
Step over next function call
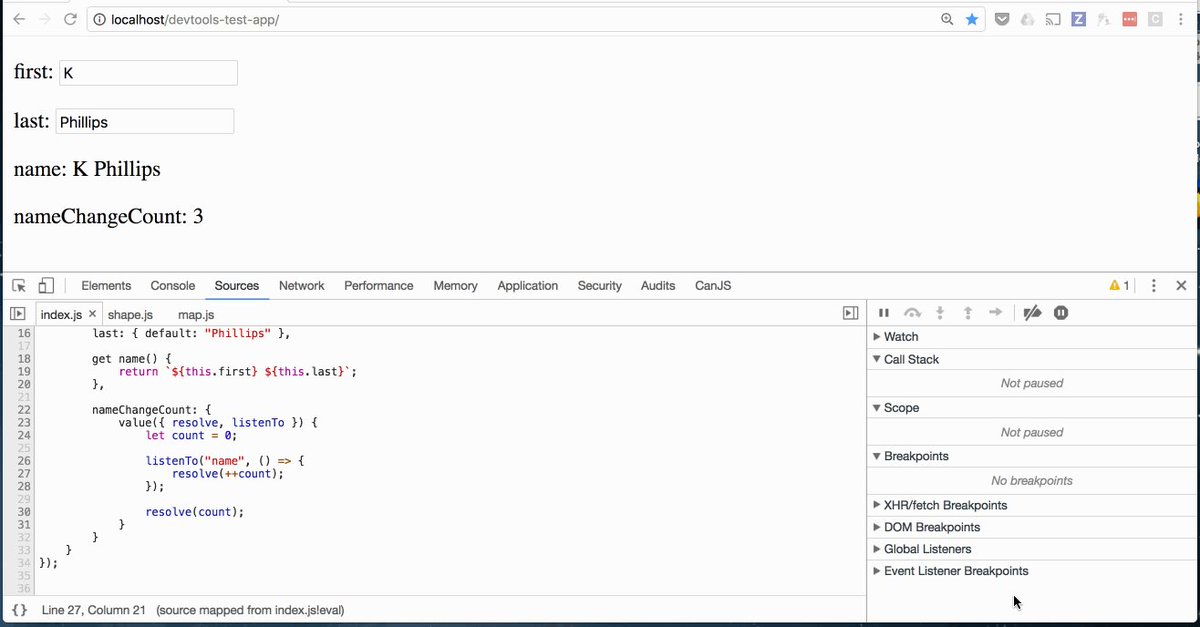pos(912,313)
